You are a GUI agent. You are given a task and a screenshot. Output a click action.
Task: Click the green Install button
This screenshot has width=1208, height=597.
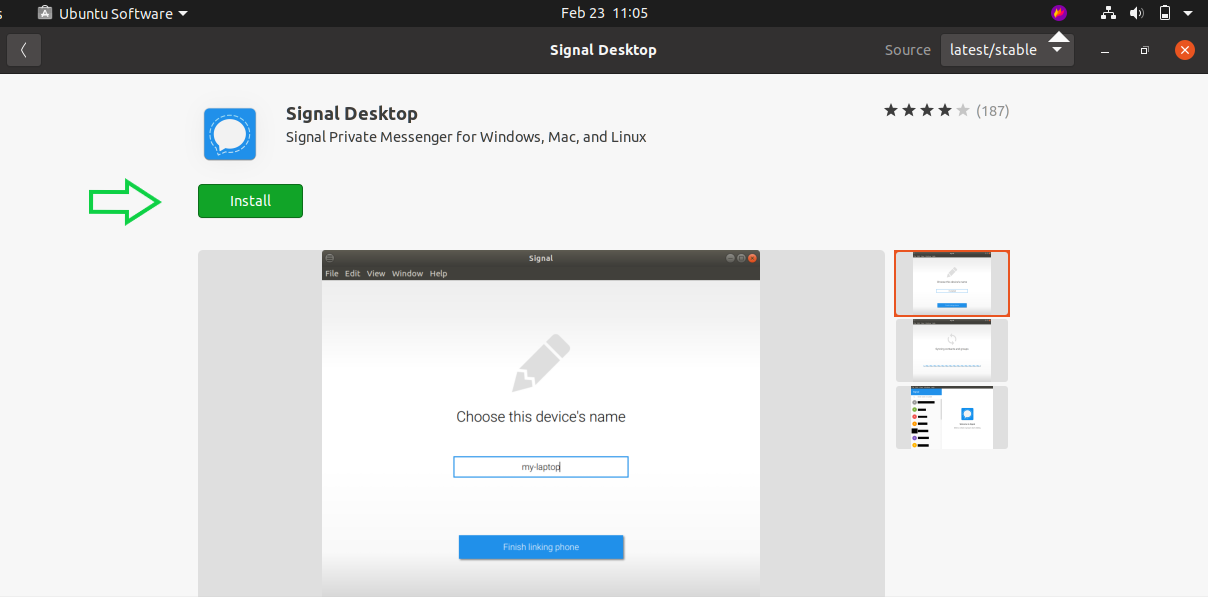[250, 201]
